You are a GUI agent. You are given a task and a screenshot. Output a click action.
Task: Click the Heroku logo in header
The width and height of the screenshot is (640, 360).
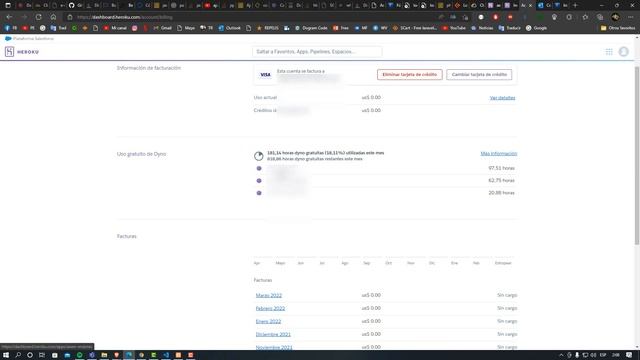[x=22, y=52]
